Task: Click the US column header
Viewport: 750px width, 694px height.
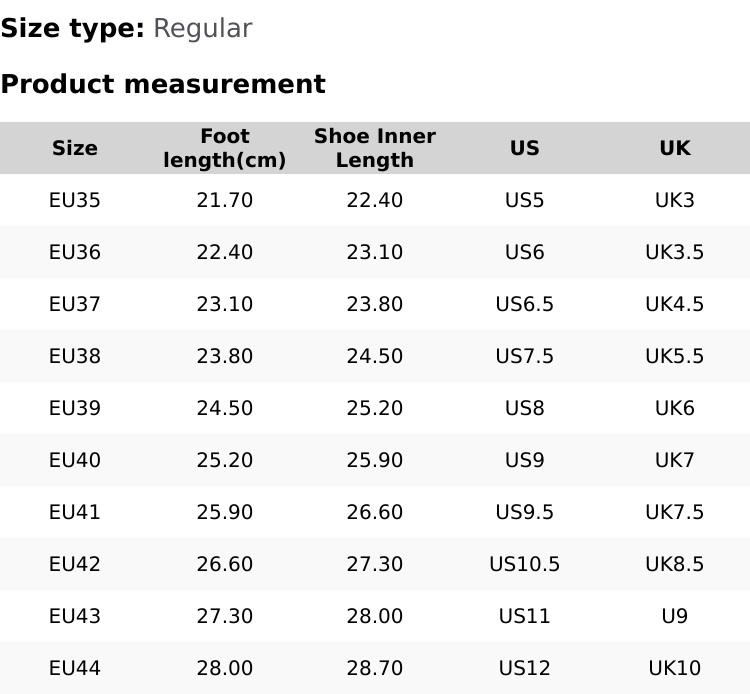Action: (x=525, y=148)
